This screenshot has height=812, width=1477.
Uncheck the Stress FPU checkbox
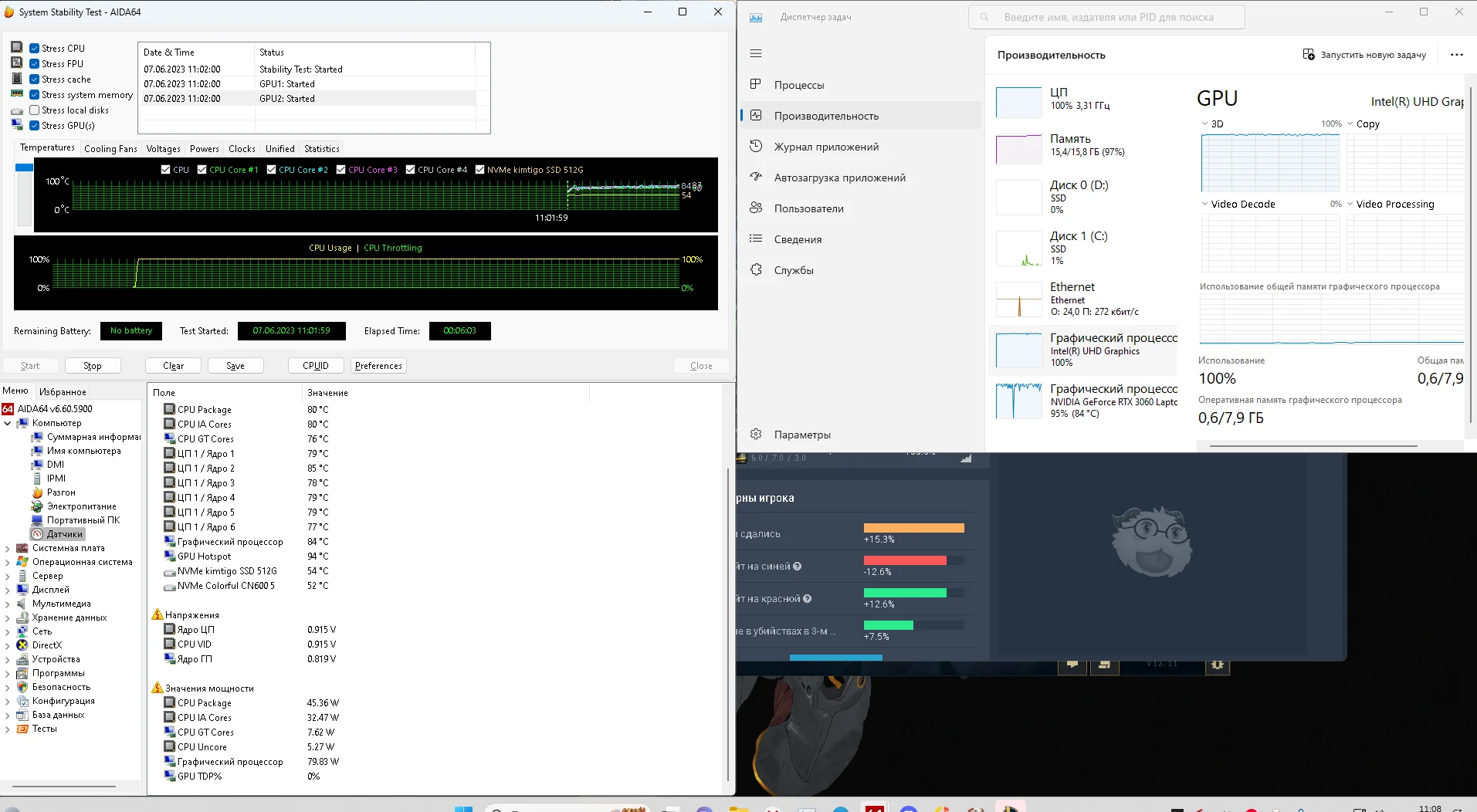(35, 64)
